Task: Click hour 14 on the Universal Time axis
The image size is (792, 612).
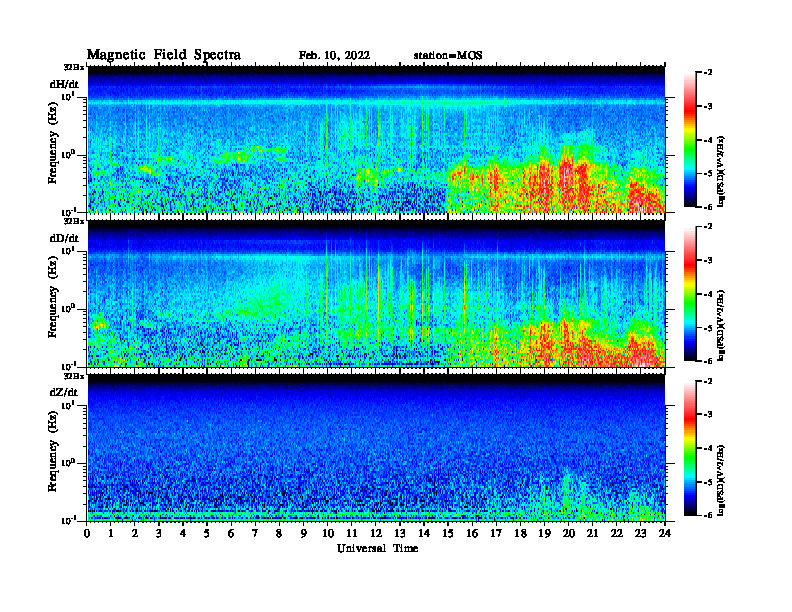Action: pos(424,533)
